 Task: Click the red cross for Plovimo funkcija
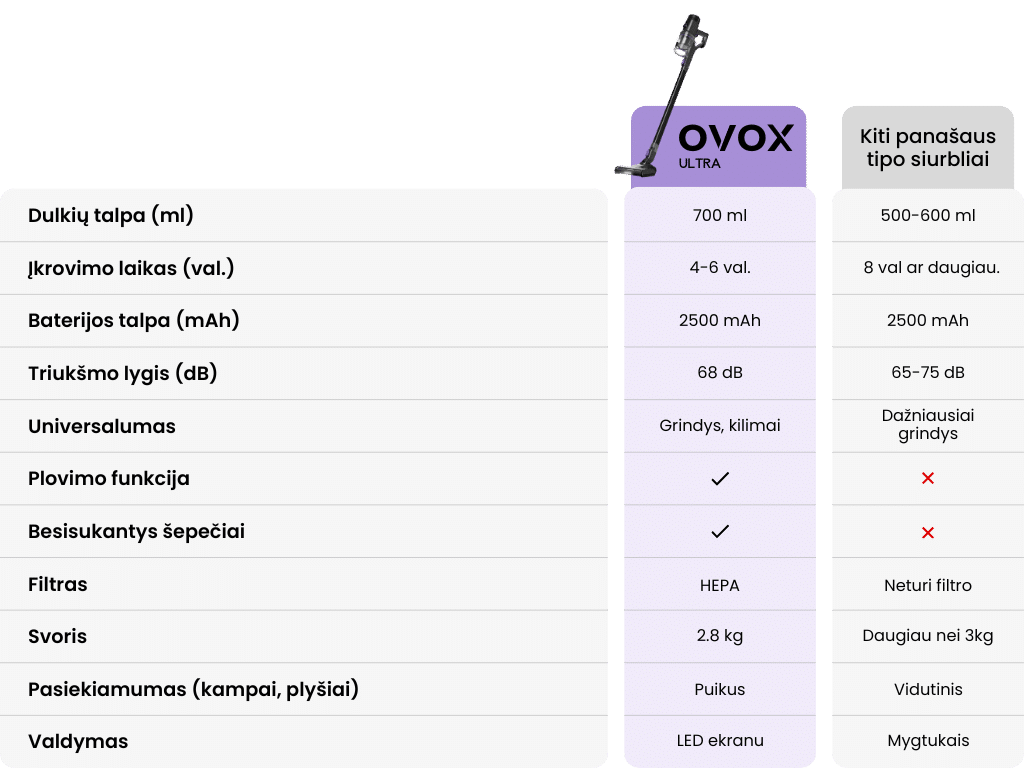927,479
